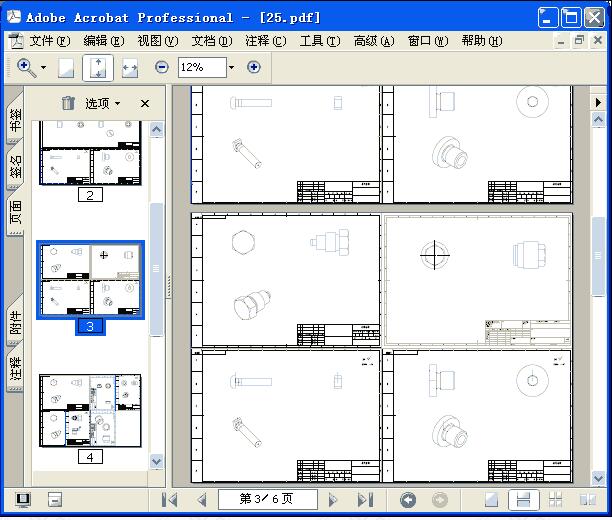Open the zoom tool dropdown arrow

coord(43,67)
